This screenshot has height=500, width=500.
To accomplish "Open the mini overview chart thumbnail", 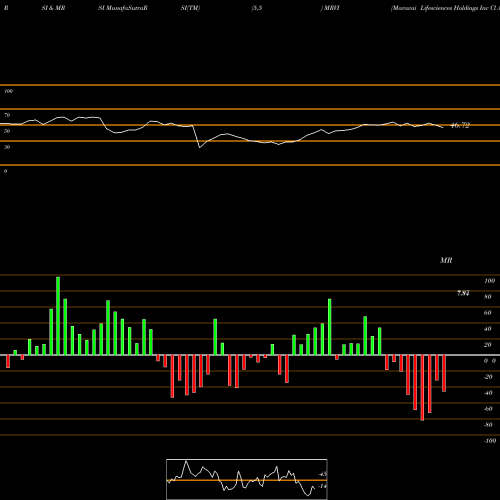I will coord(247,479).
